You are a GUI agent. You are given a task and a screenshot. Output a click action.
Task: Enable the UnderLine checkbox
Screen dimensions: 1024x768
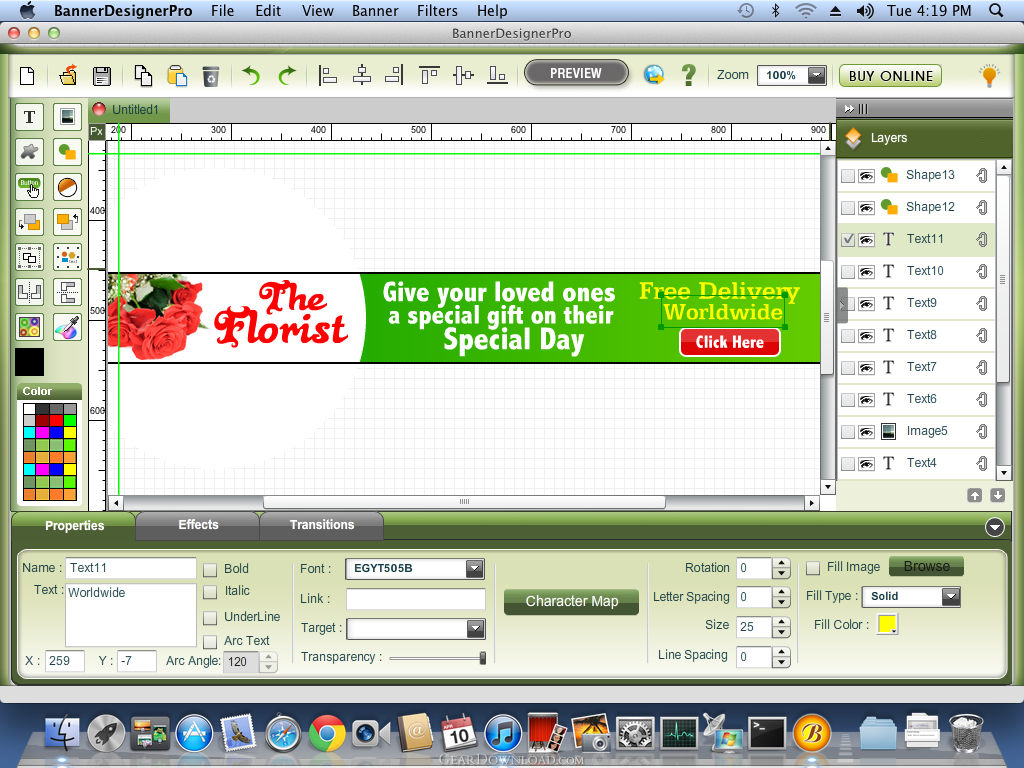click(210, 617)
